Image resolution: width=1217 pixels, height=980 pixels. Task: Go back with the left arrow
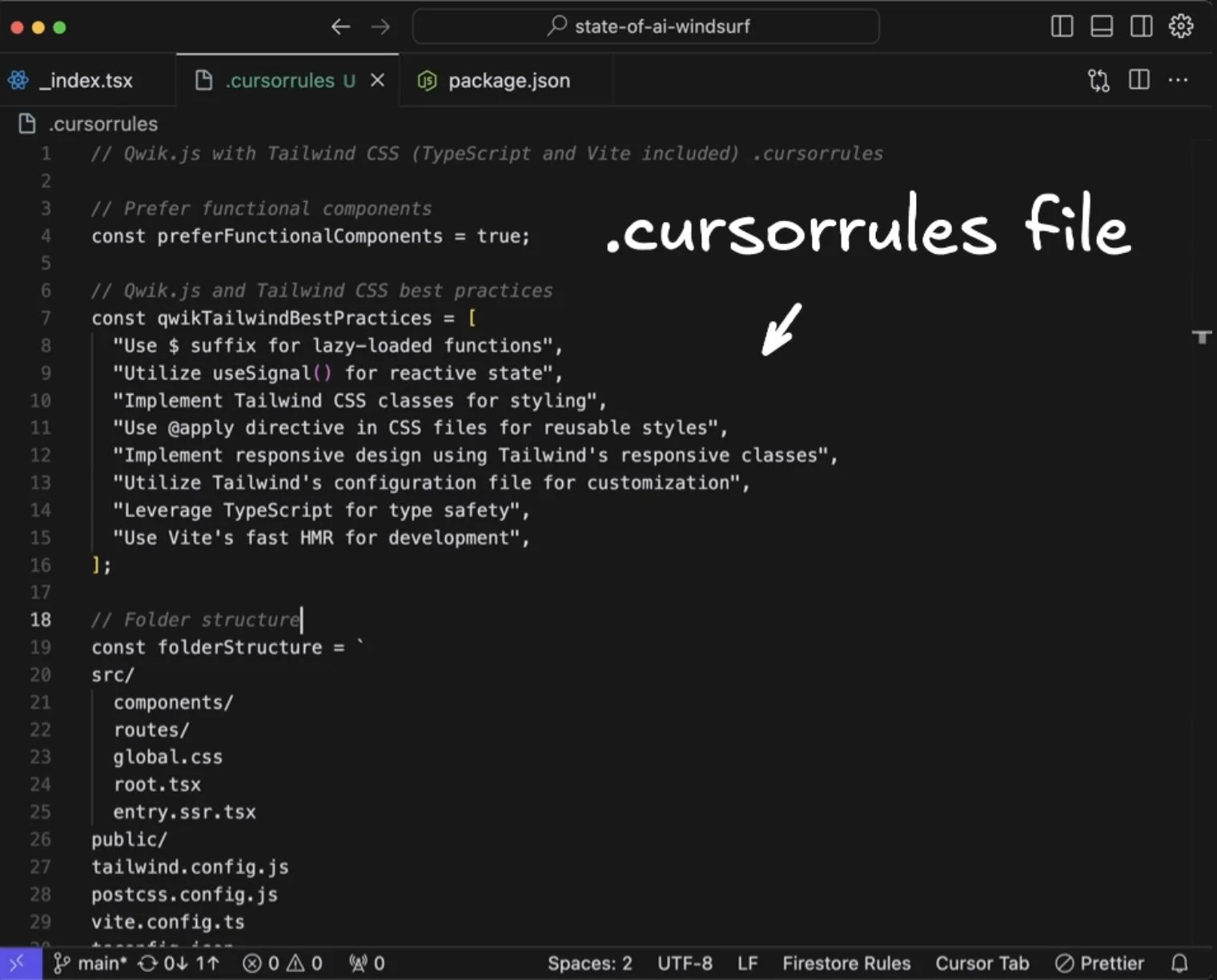pos(340,26)
